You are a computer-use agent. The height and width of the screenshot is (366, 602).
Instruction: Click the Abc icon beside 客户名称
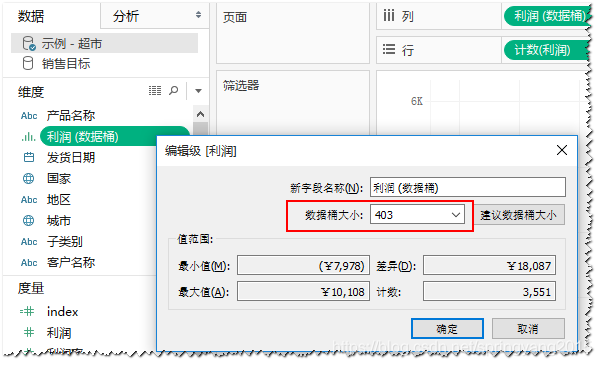pyautogui.click(x=29, y=263)
